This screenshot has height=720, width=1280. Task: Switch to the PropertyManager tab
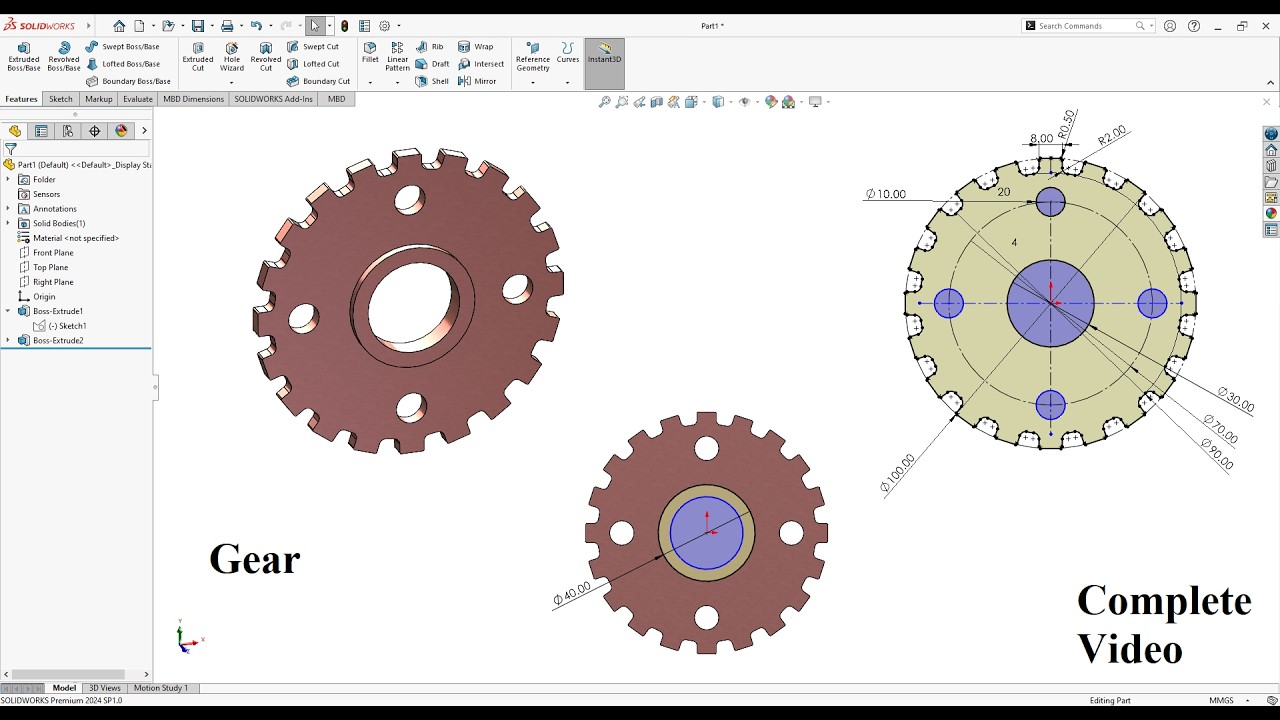[x=41, y=131]
